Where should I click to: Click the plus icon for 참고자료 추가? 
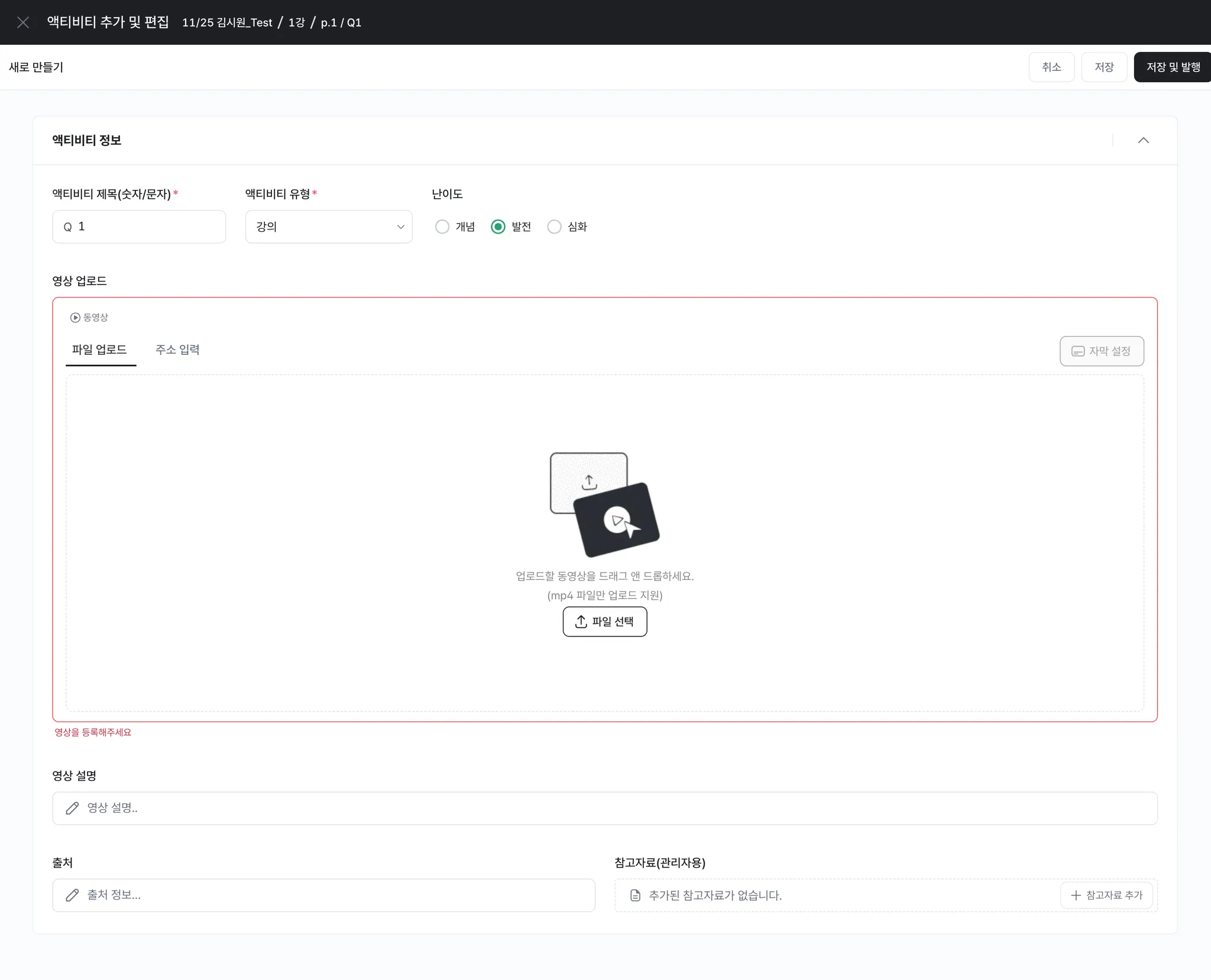point(1076,895)
